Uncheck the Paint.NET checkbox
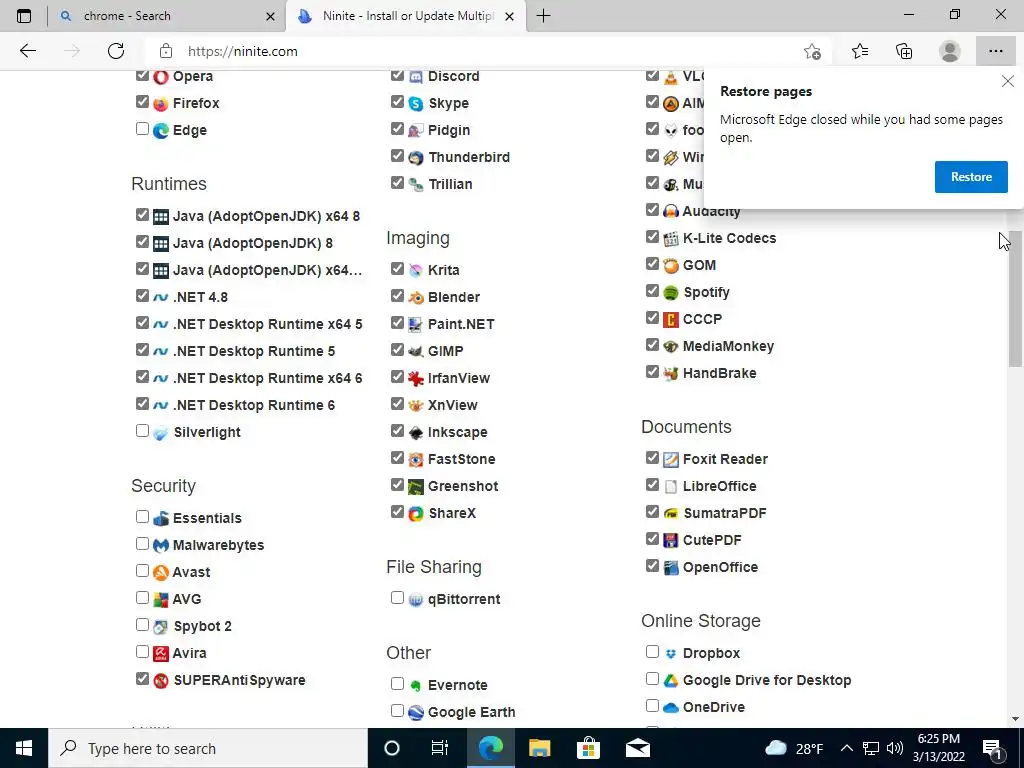Image resolution: width=1024 pixels, height=768 pixels. [x=397, y=323]
